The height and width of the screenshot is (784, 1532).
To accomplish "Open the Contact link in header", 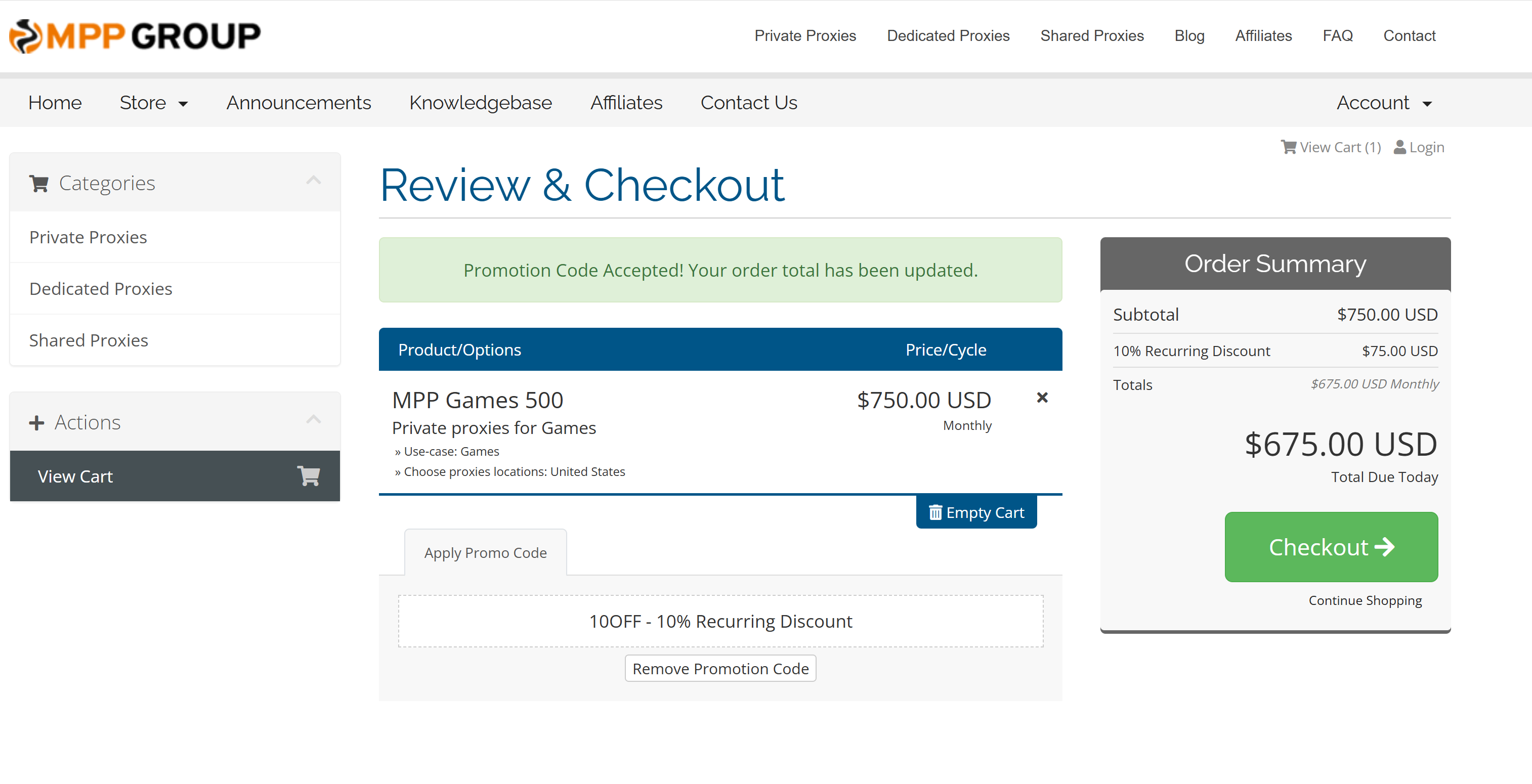I will coord(1409,36).
